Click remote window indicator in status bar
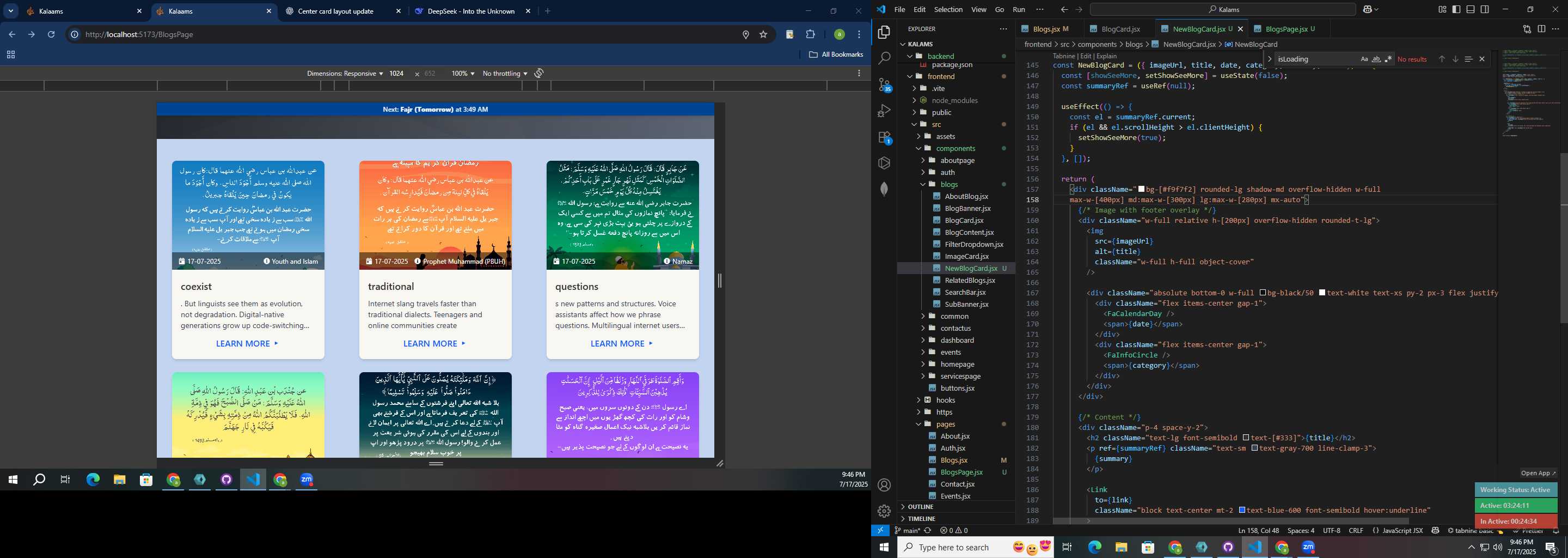 coord(880,531)
